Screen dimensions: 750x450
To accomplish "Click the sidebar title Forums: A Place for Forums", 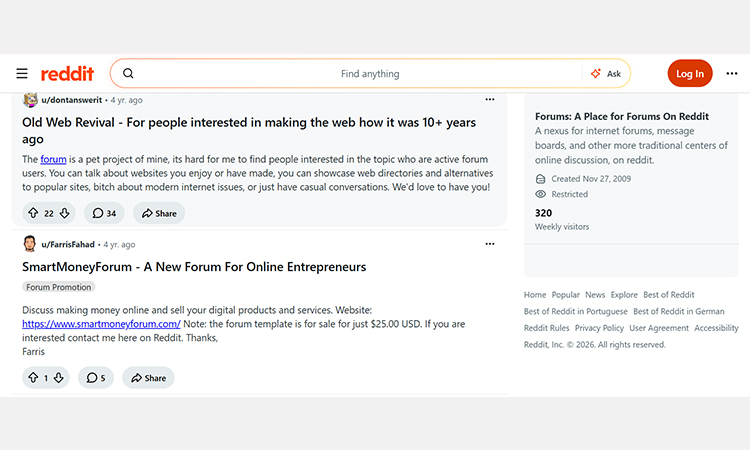I will point(622,116).
